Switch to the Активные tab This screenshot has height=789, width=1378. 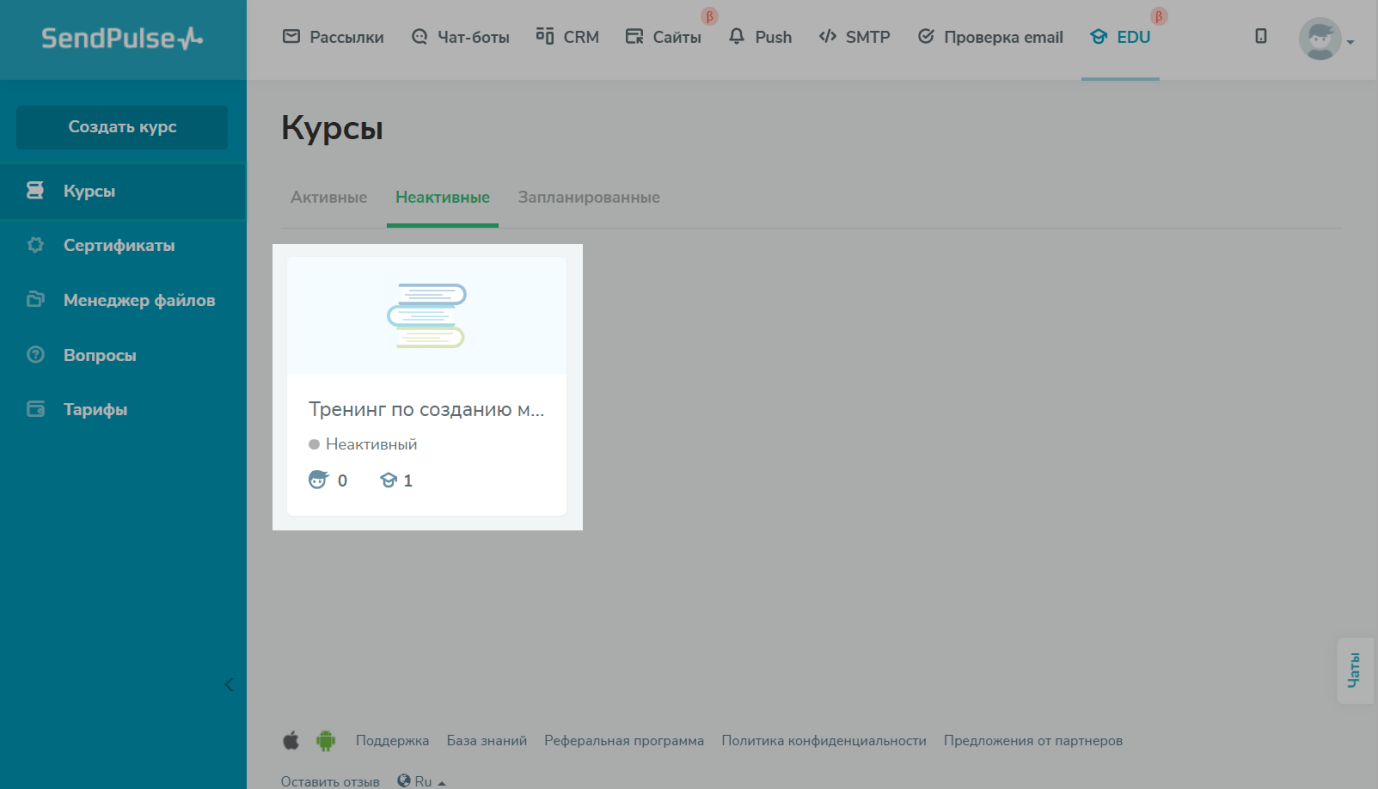click(x=328, y=197)
